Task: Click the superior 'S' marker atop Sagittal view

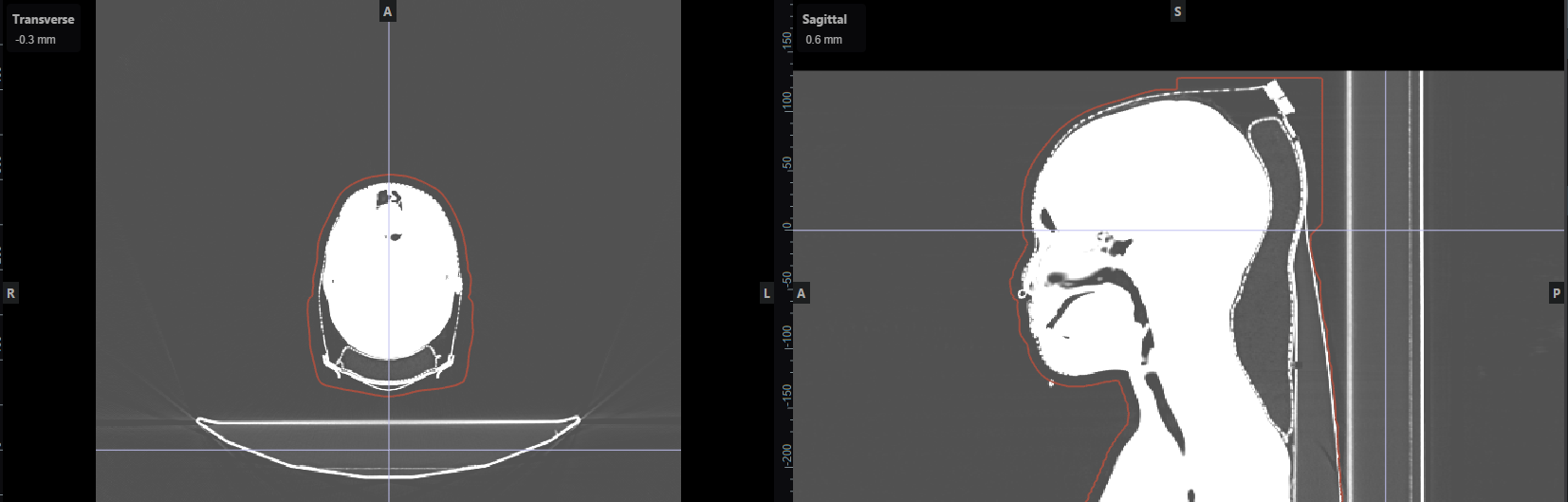Action: (1177, 11)
